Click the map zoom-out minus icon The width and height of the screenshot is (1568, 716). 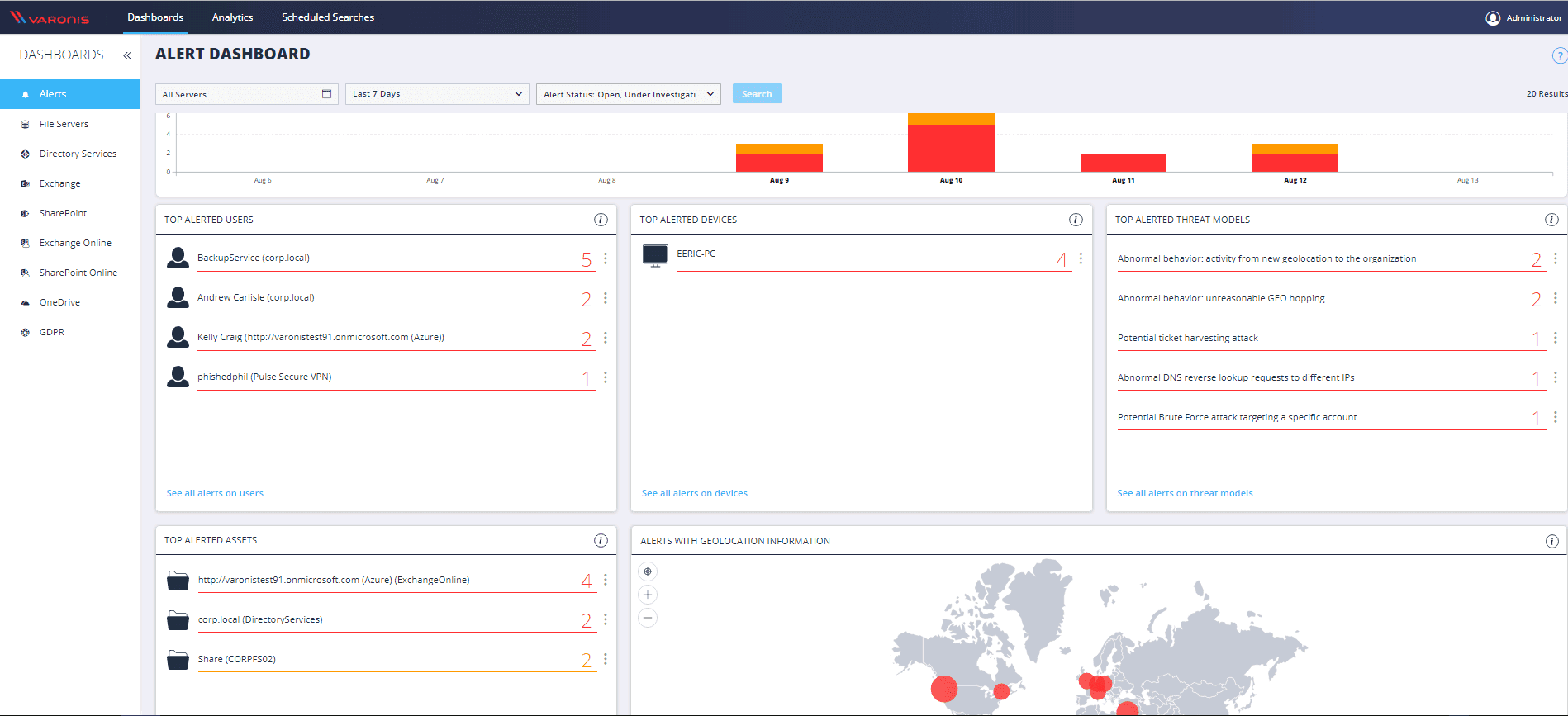[648, 618]
